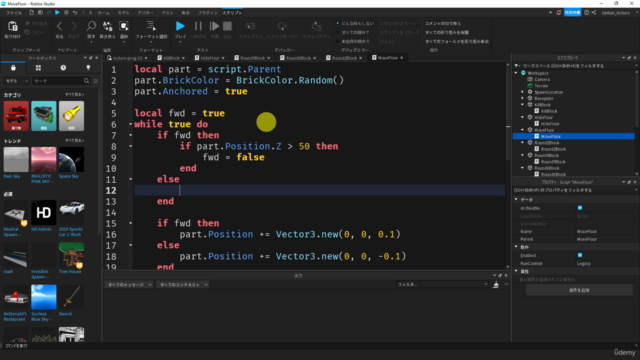Start the large blue Play button
Image resolution: width=640 pixels, height=360 pixels.
point(180,27)
